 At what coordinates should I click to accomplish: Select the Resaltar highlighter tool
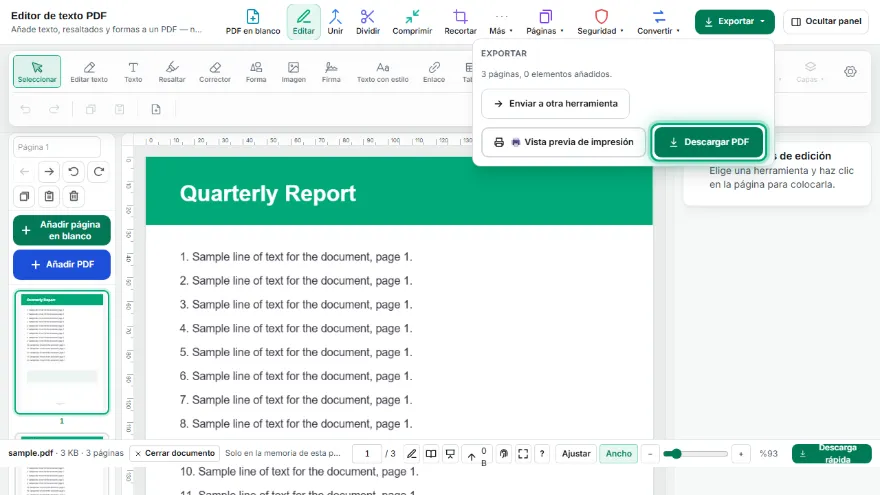tap(172, 72)
